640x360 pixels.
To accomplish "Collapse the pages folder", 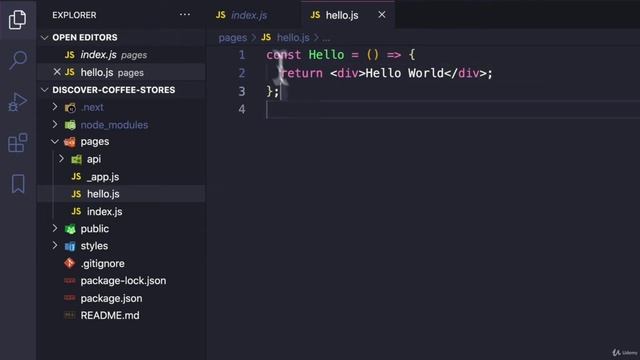I will click(55, 141).
